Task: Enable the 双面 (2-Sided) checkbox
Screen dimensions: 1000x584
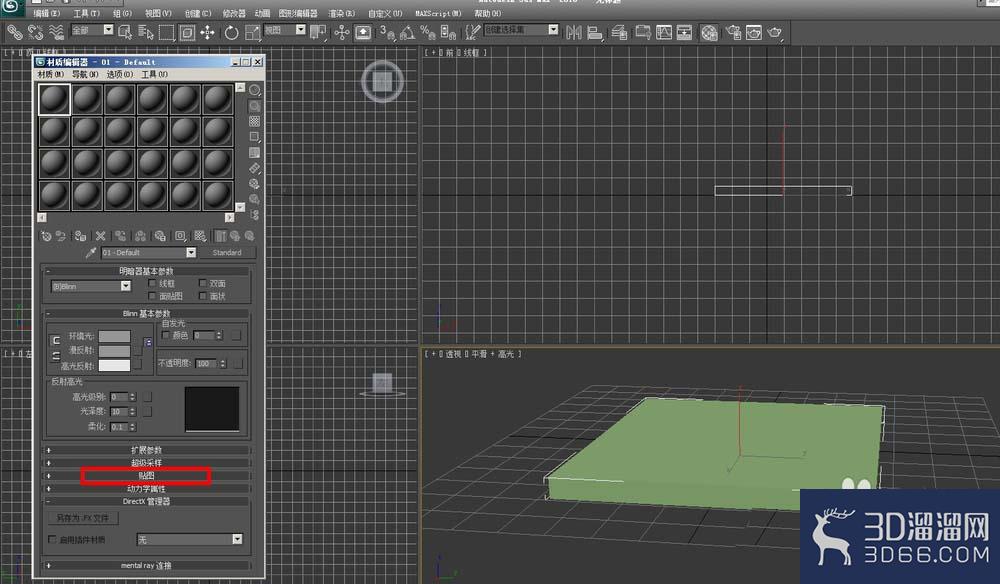Action: 203,283
